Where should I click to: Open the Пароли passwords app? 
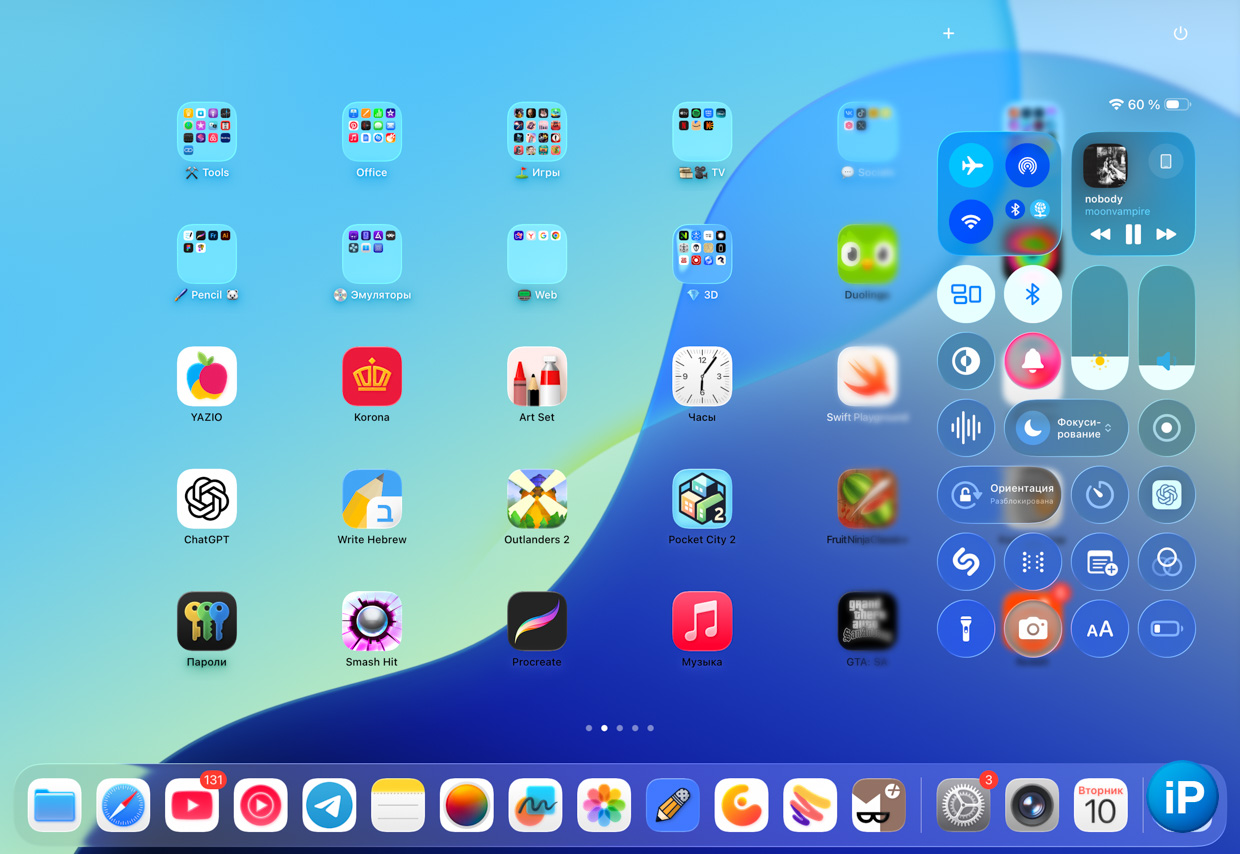pyautogui.click(x=207, y=621)
